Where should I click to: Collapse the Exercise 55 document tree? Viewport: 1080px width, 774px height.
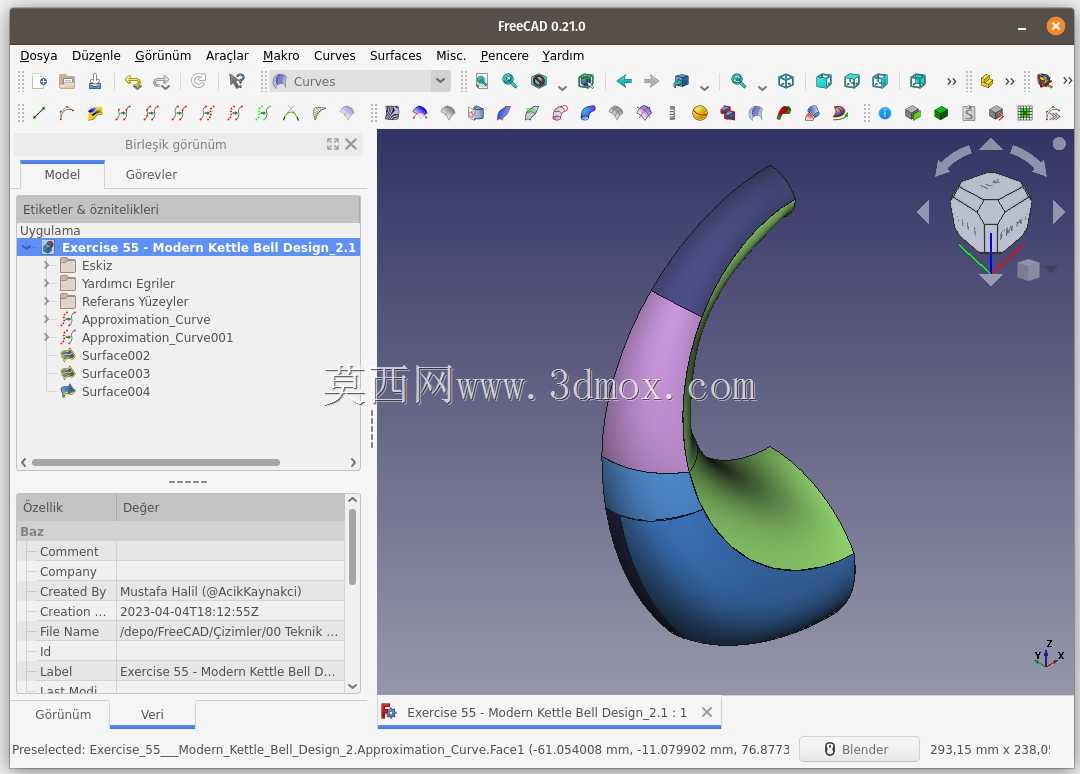tap(27, 247)
